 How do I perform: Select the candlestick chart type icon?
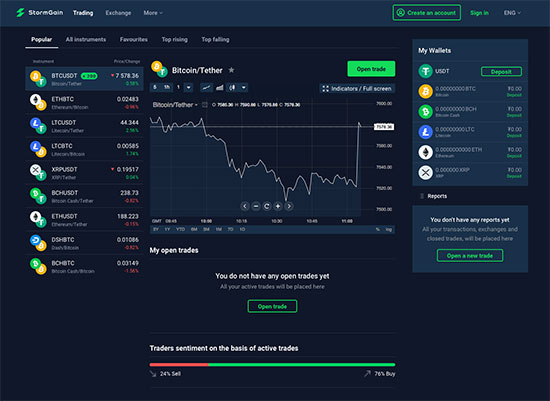tap(232, 87)
